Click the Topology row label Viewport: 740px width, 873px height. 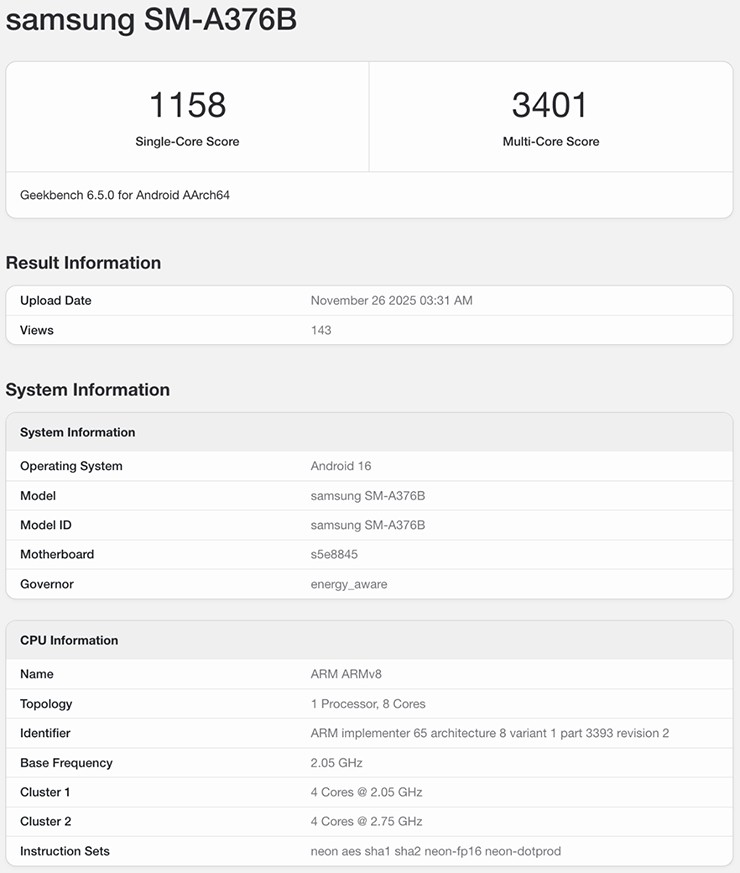click(x=46, y=704)
